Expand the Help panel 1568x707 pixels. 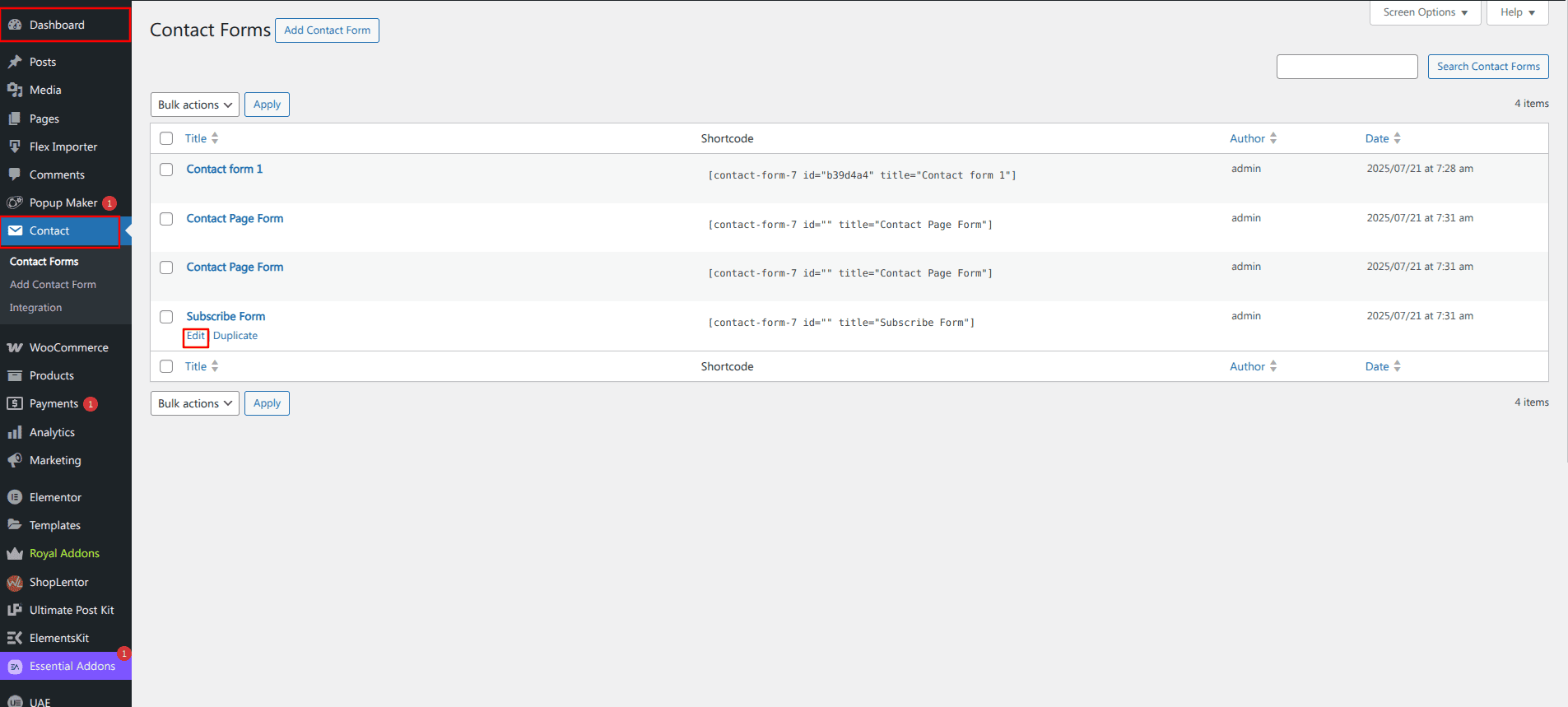tap(1517, 12)
